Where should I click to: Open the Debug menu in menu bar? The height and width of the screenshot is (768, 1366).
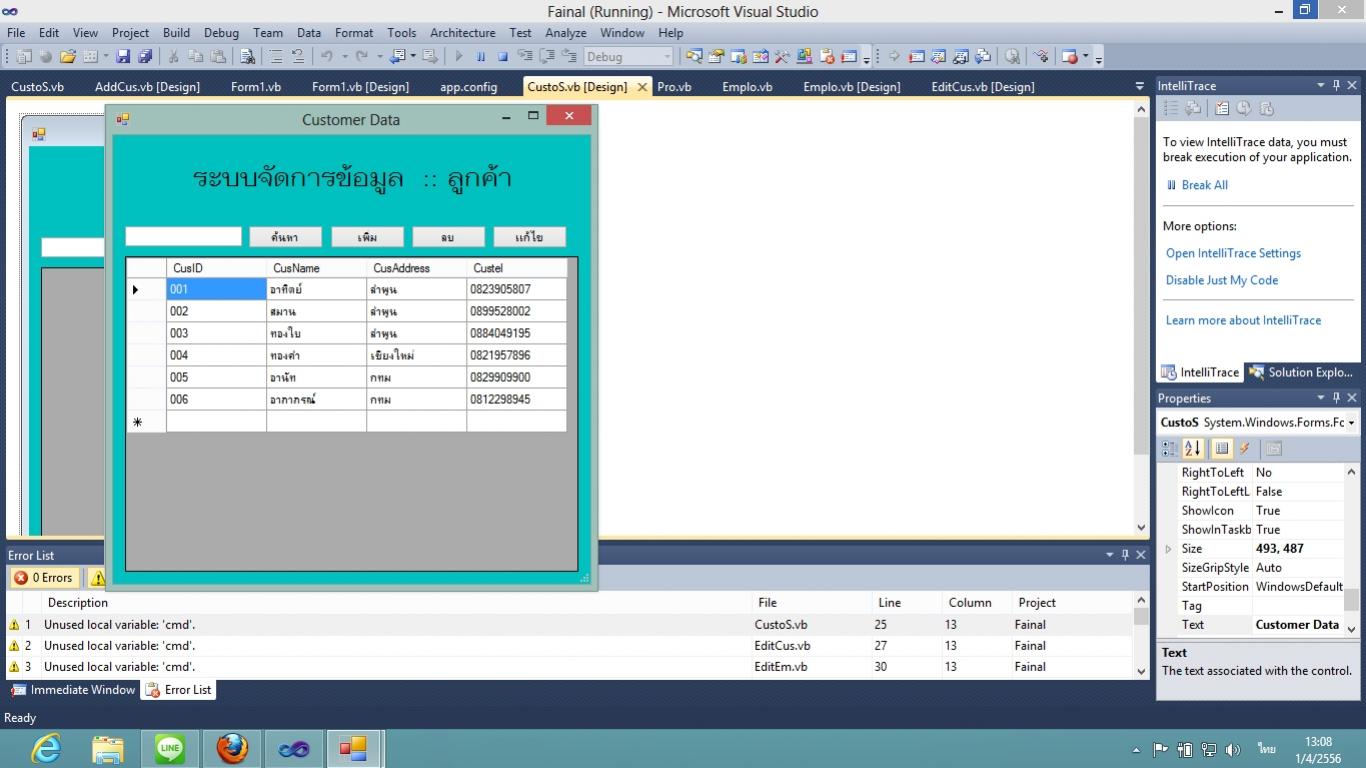tap(221, 33)
